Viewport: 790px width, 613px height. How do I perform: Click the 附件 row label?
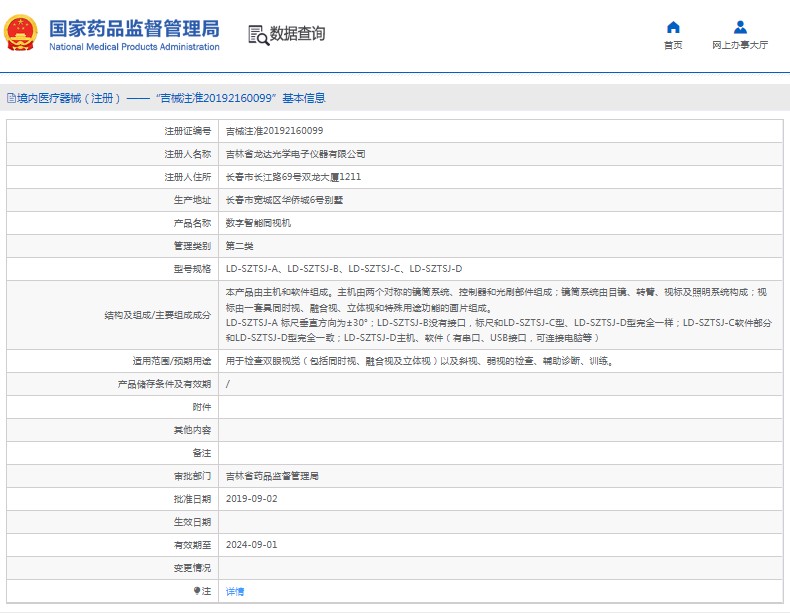click(202, 407)
